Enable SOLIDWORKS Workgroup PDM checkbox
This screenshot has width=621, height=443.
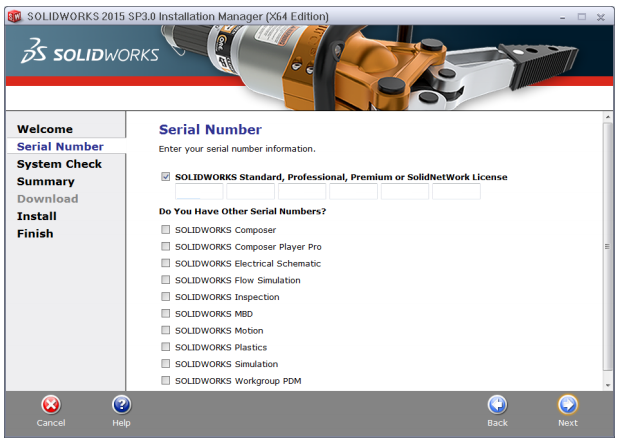[166, 380]
